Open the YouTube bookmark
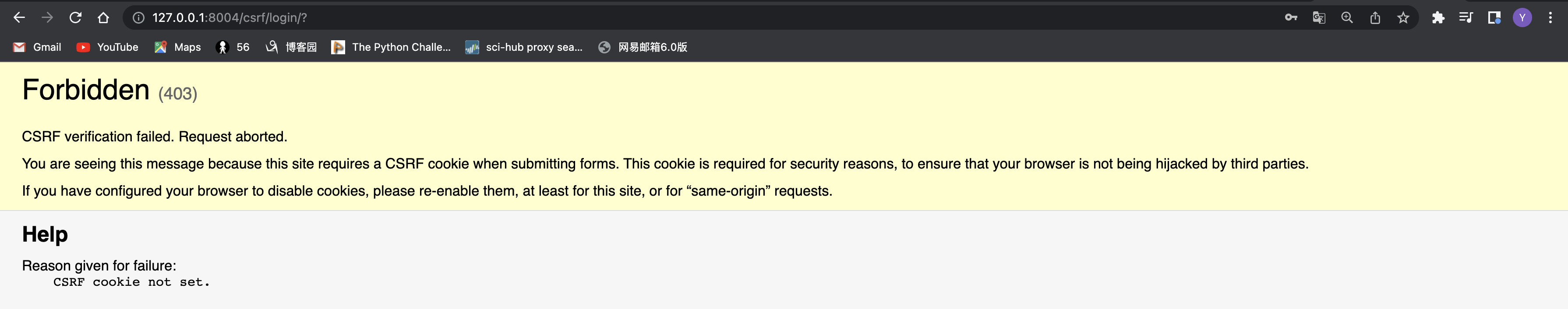The width and height of the screenshot is (1568, 309). 108,47
